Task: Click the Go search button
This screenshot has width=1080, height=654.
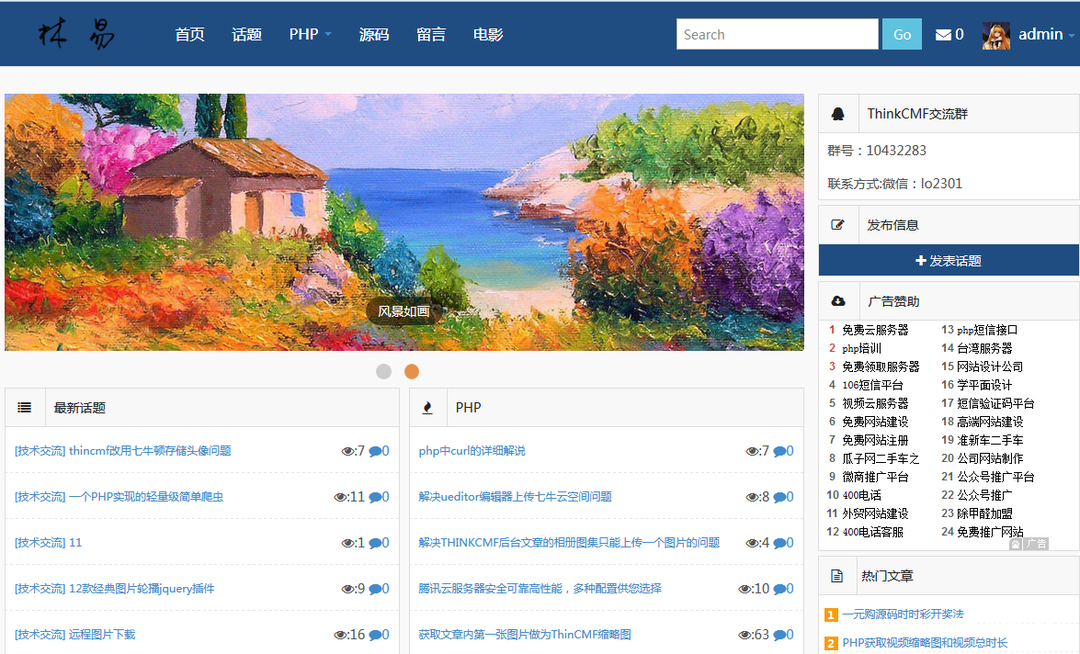Action: [902, 34]
